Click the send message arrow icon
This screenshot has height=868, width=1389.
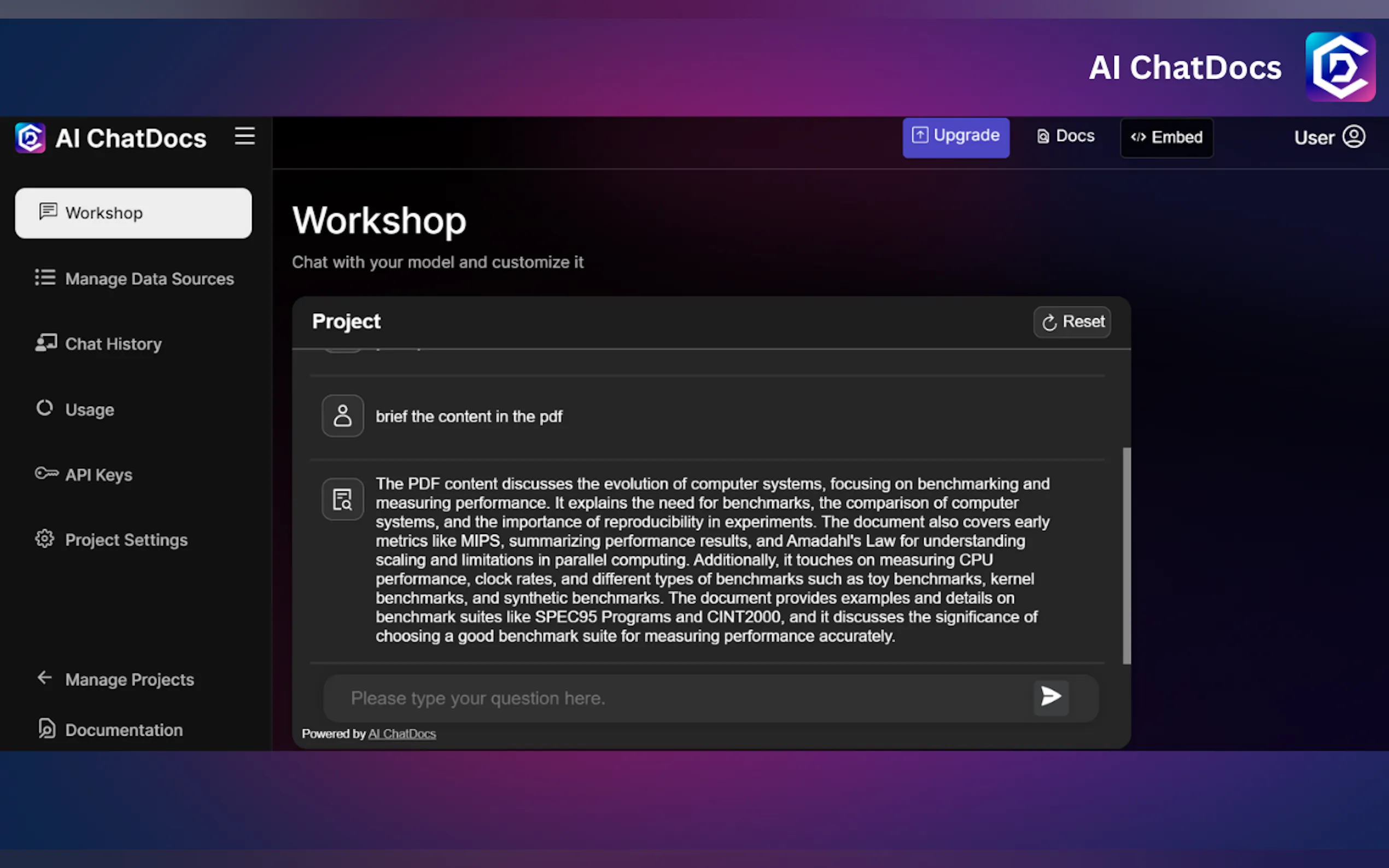point(1050,697)
